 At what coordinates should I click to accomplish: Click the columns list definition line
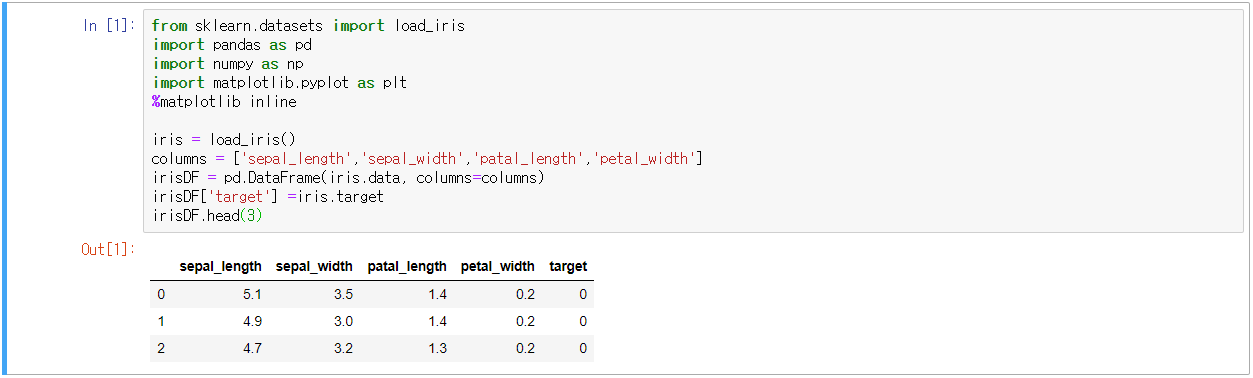point(427,159)
